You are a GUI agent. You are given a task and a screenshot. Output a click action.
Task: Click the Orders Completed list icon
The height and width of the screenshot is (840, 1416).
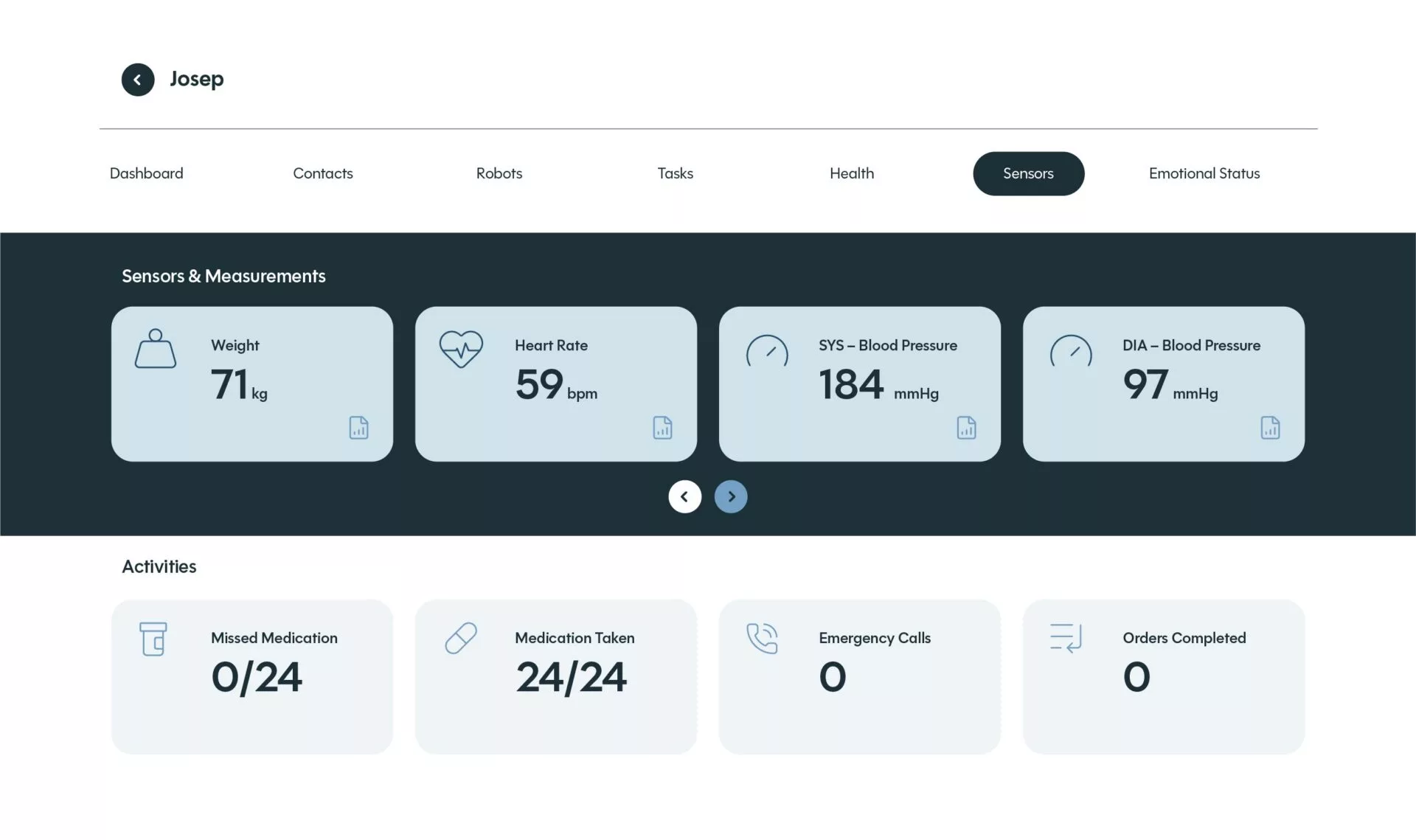pyautogui.click(x=1066, y=638)
